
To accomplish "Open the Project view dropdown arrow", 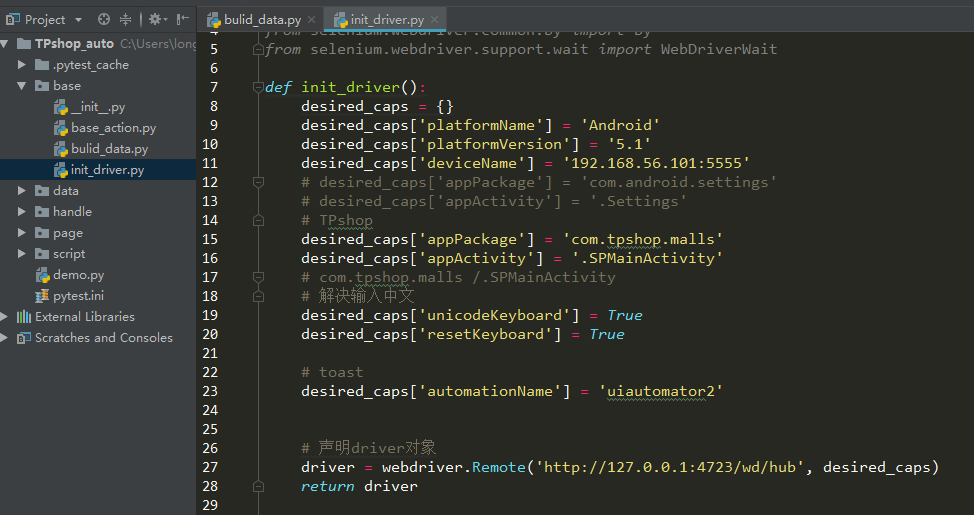I will tap(78, 20).
